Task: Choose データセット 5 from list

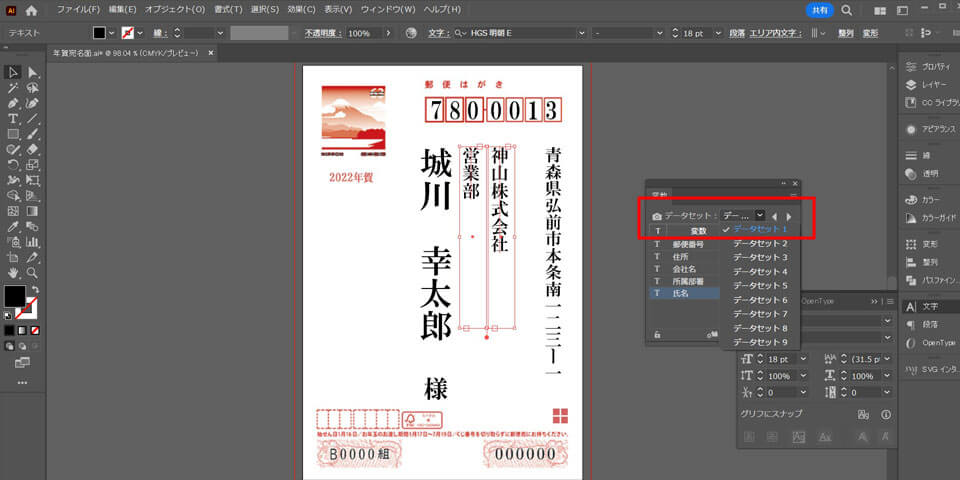Action: click(x=760, y=286)
